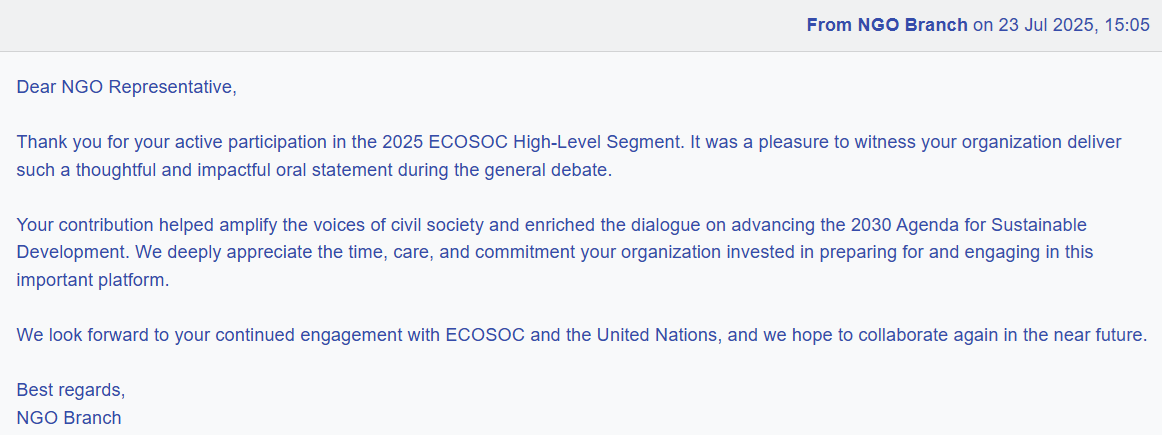The image size is (1162, 435).
Task: Click the "NGO Branch" signature at the bottom
Action: [69, 418]
